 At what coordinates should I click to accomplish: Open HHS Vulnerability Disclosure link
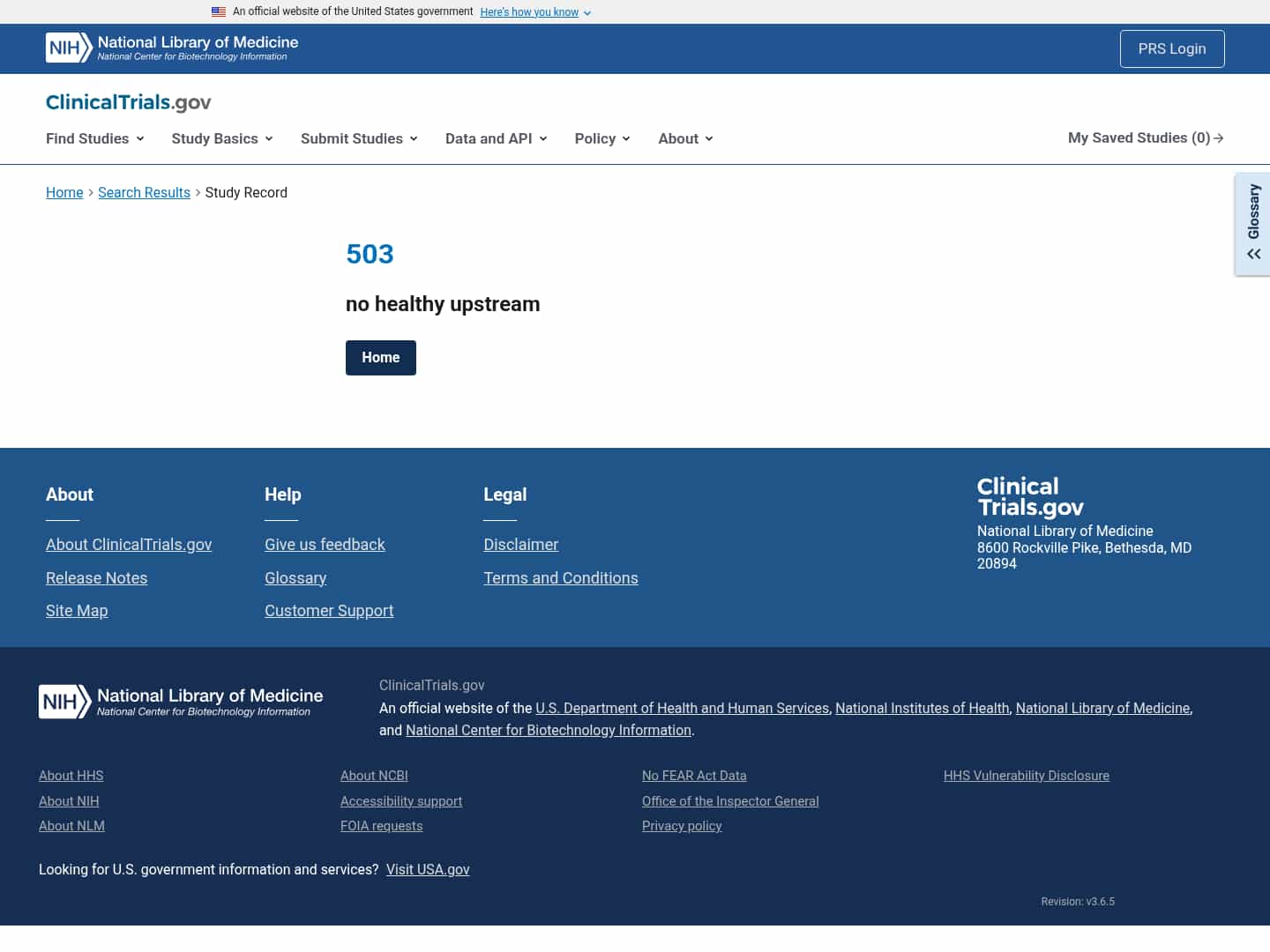[1027, 776]
